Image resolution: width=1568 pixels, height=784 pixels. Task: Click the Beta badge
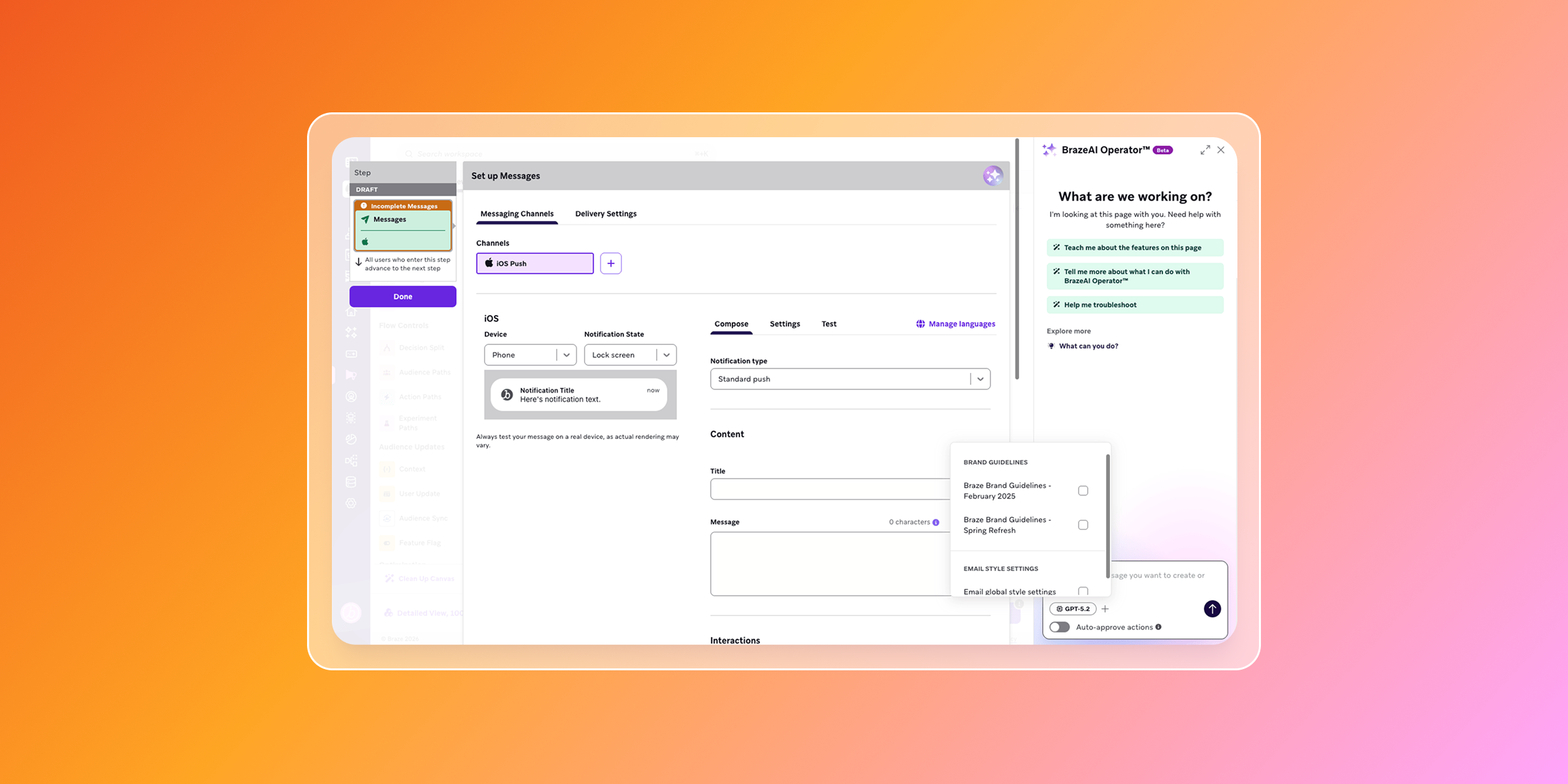(x=1163, y=150)
